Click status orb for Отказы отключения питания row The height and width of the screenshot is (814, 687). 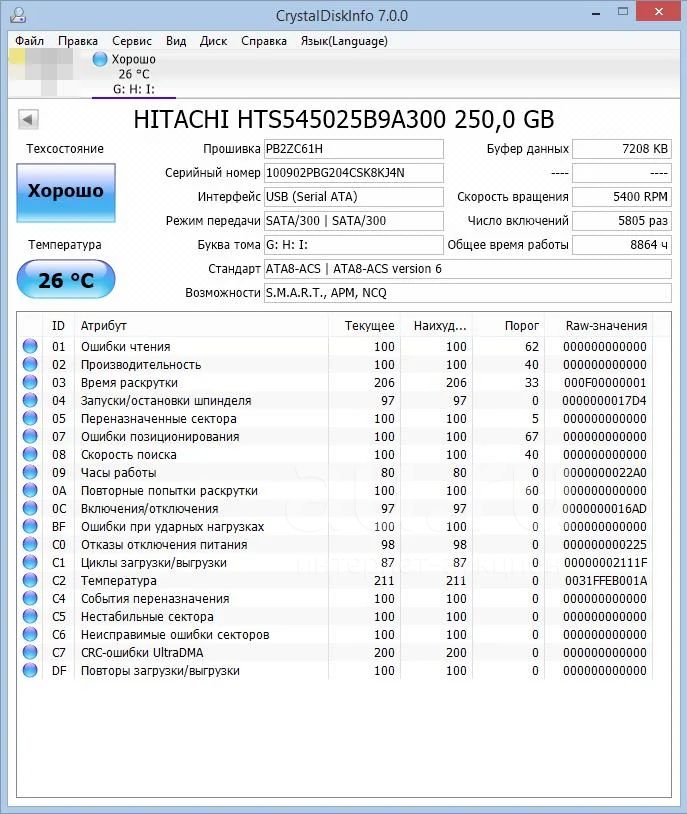[30, 544]
